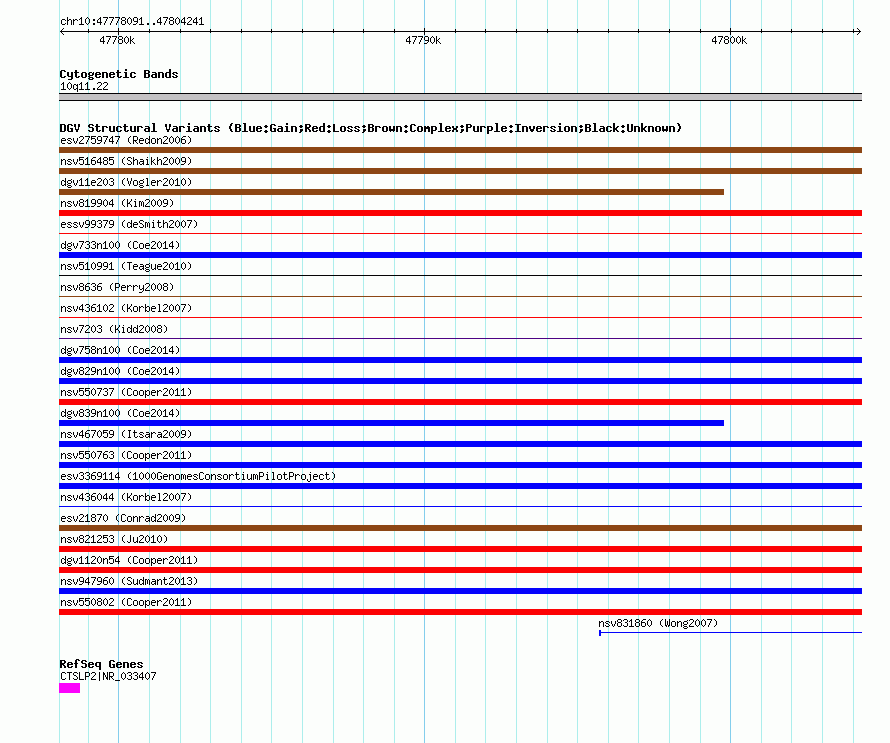Click the red bar under nsv550802
Viewport: 890px width, 743px height.
coord(460,612)
